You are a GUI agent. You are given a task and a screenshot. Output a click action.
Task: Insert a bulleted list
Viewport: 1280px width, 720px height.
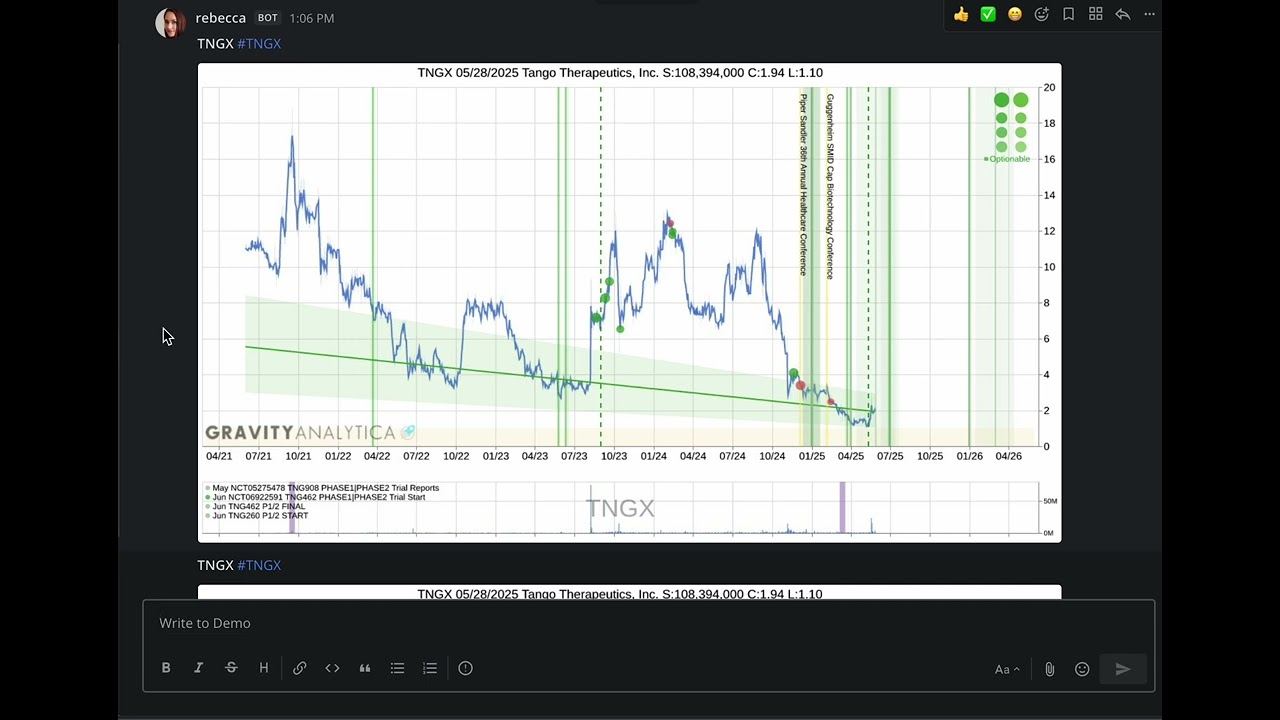[397, 668]
